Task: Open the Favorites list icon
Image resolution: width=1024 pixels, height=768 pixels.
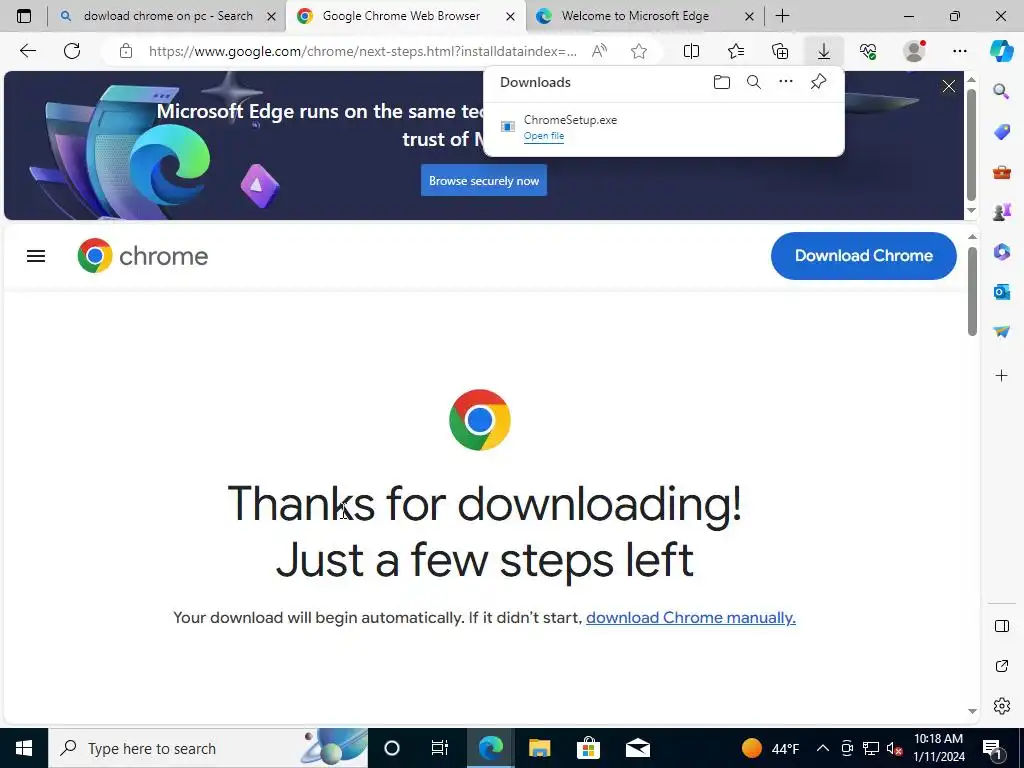Action: pyautogui.click(x=735, y=51)
